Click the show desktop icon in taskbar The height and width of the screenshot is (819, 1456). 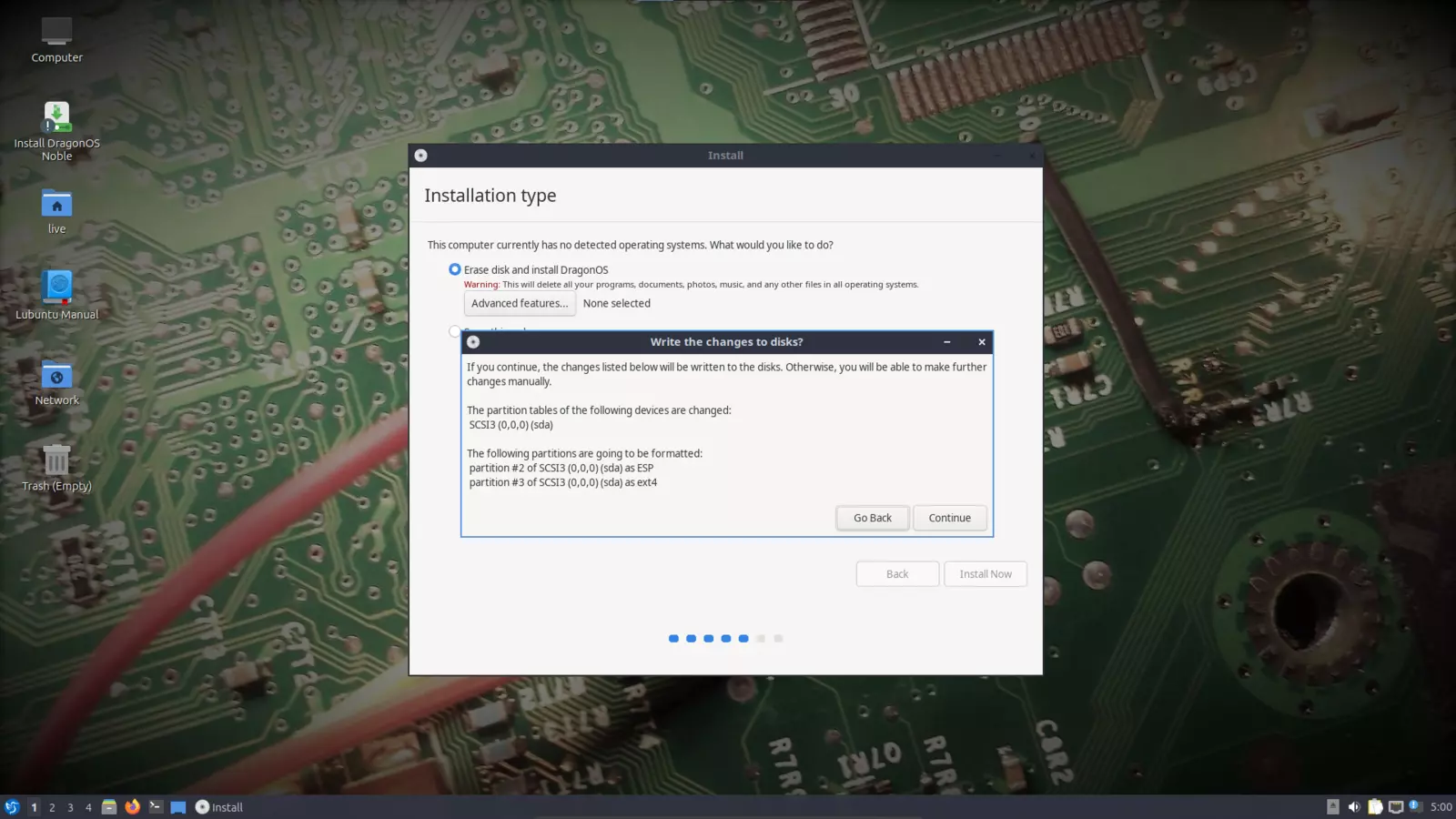[x=178, y=807]
